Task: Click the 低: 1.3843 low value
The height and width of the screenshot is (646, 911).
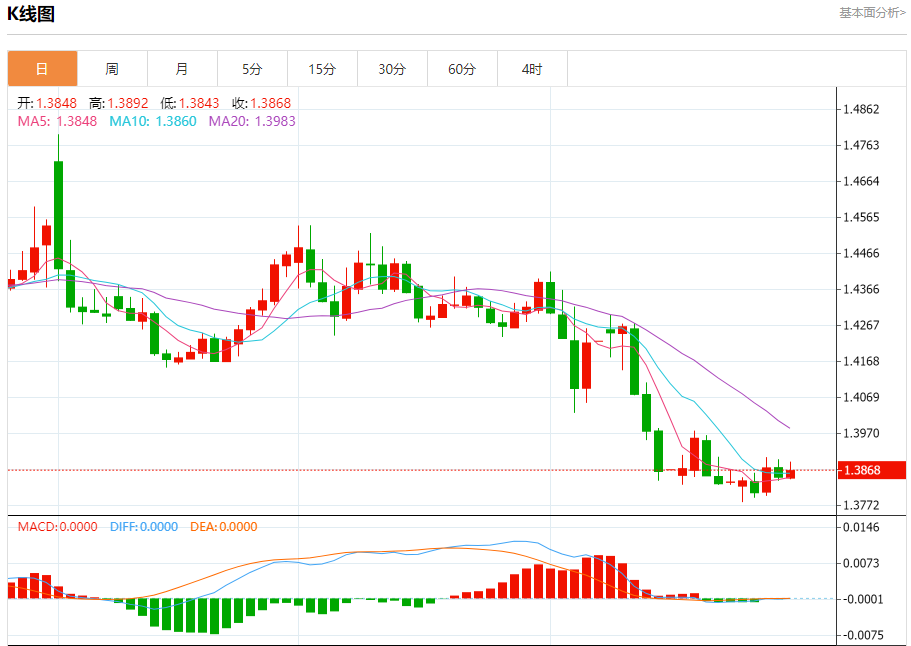Action: (190, 103)
